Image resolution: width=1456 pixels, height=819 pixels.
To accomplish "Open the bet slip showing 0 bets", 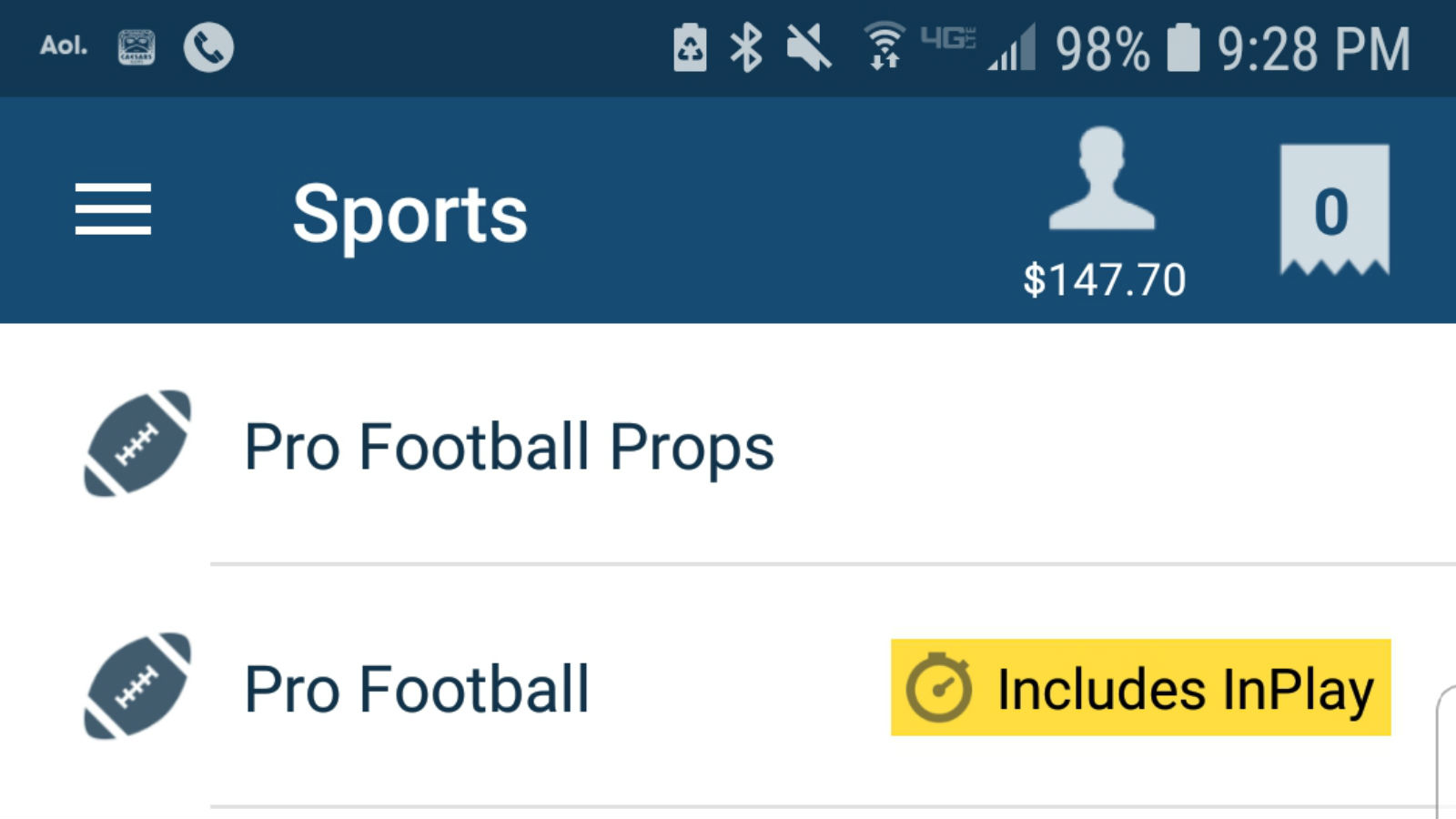I will (1334, 209).
